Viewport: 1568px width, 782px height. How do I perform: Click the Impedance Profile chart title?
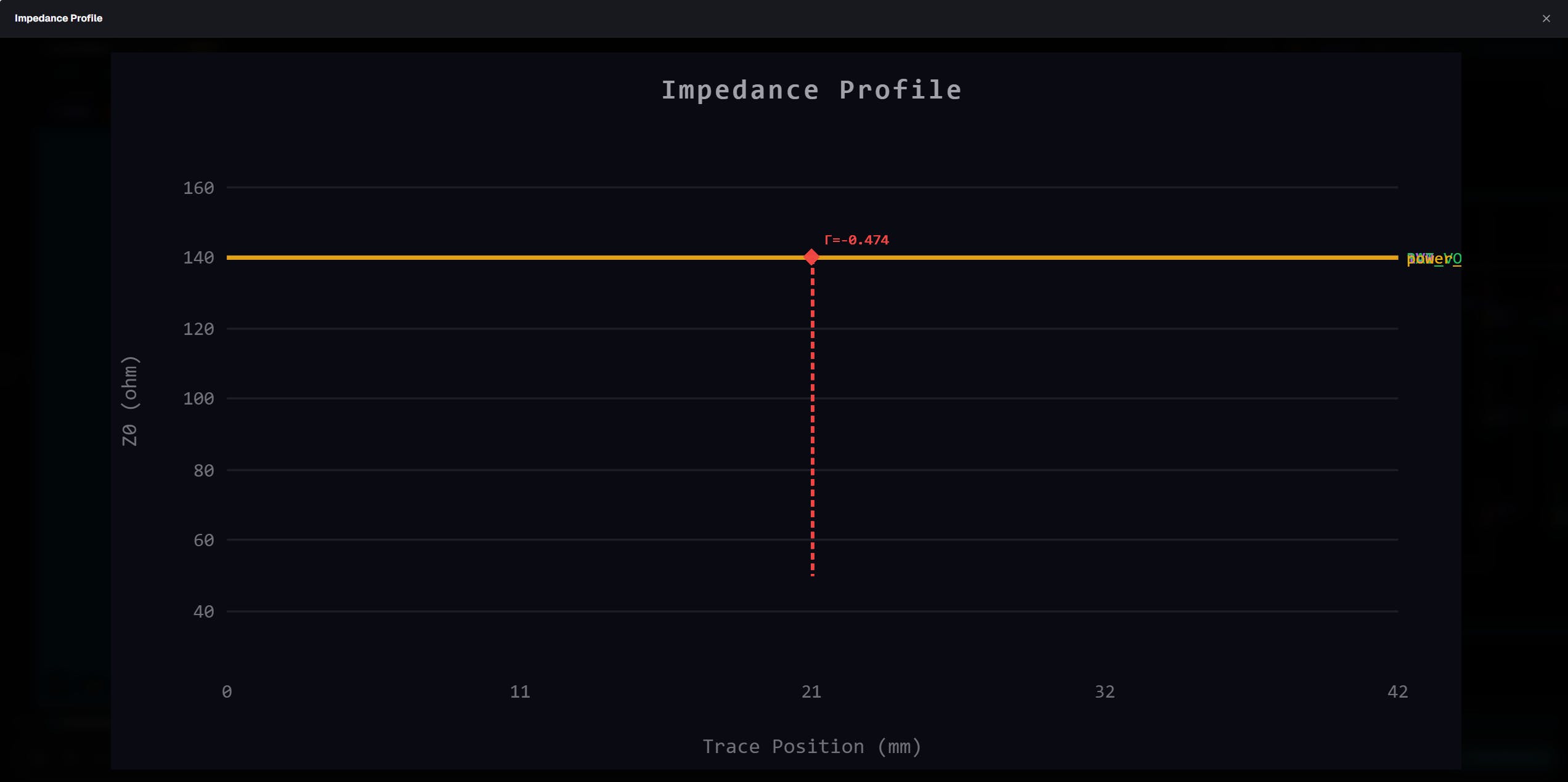[x=811, y=91]
